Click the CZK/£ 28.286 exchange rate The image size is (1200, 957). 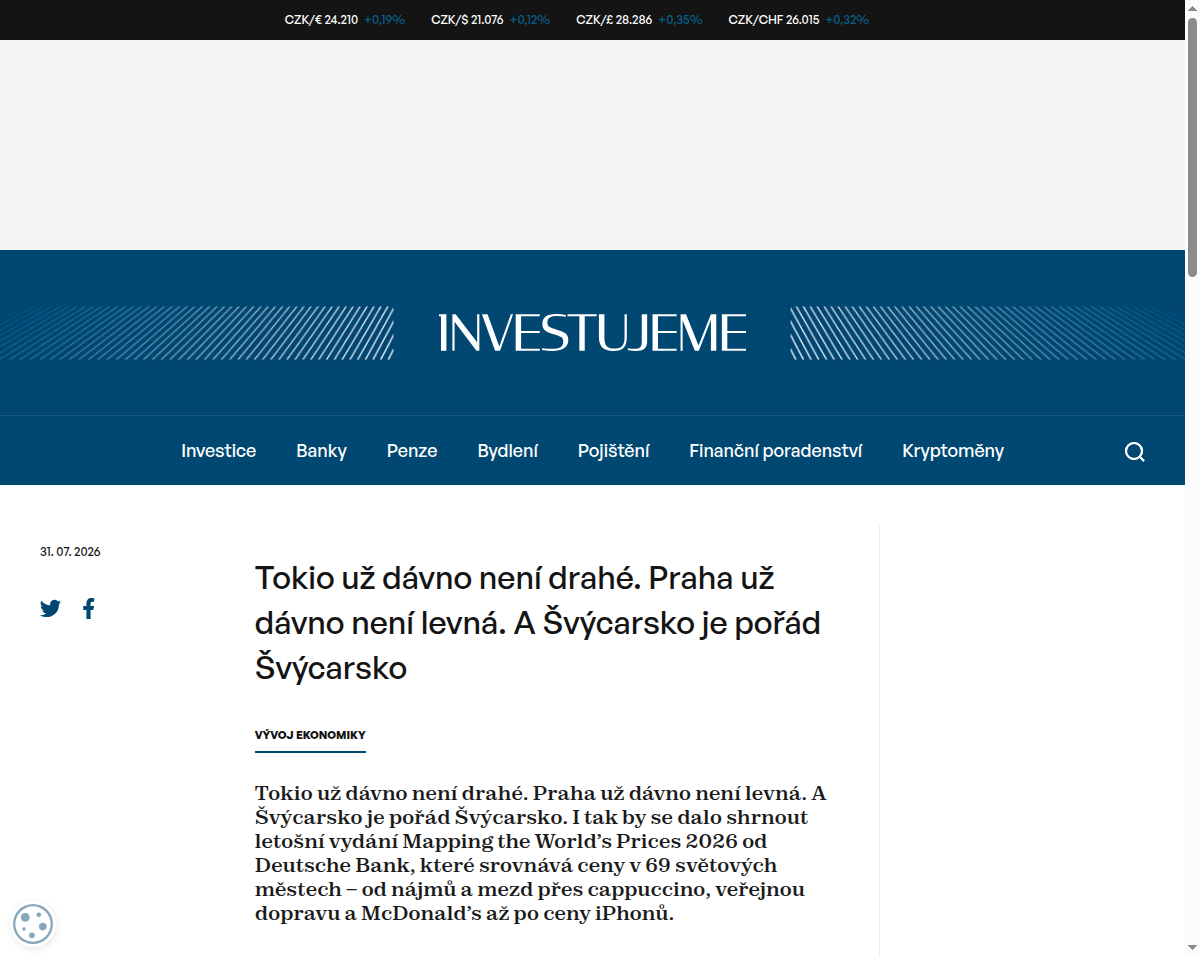pyautogui.click(x=614, y=19)
